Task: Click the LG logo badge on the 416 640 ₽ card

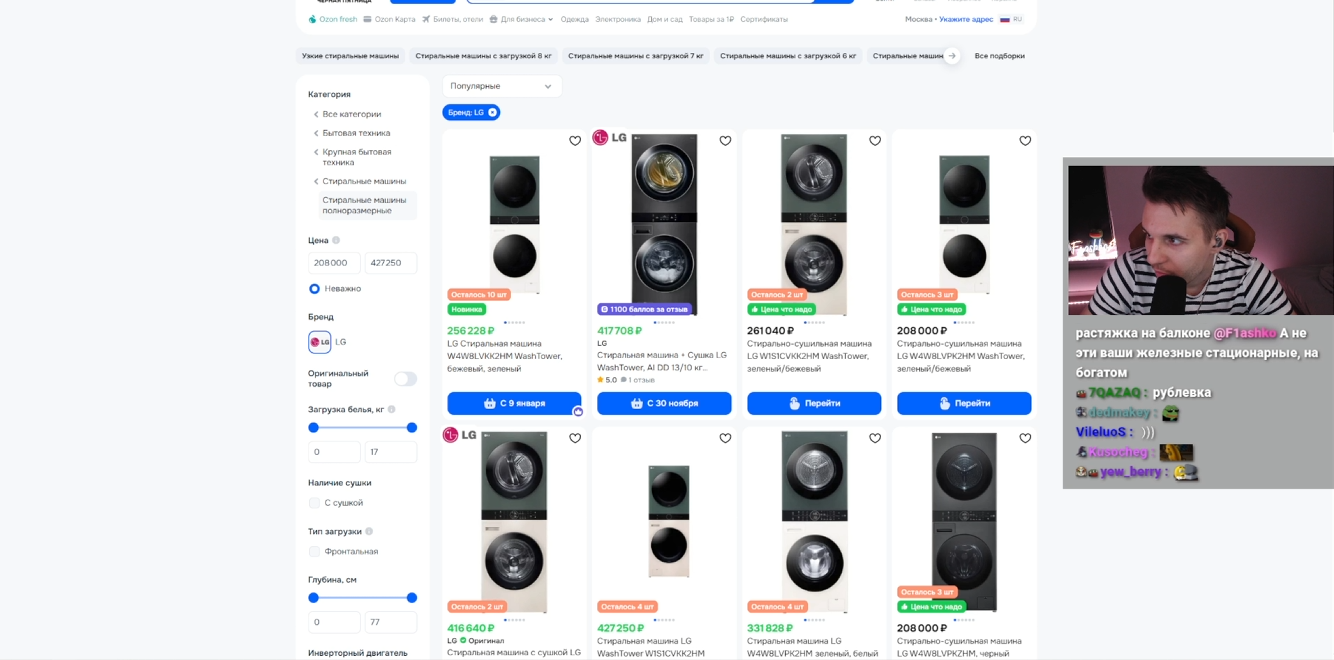Action: tap(460, 435)
